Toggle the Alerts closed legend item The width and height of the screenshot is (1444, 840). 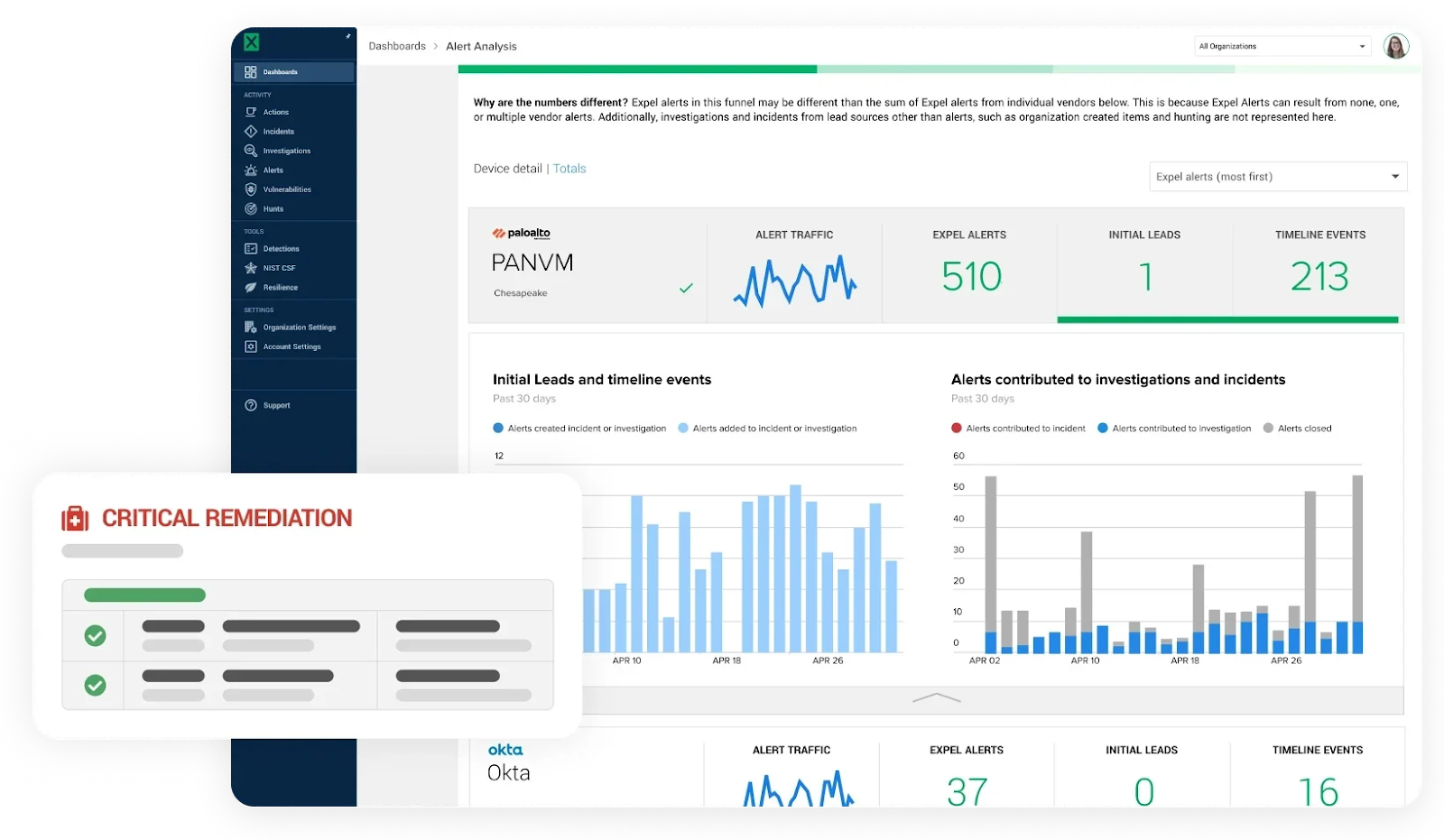point(1299,428)
